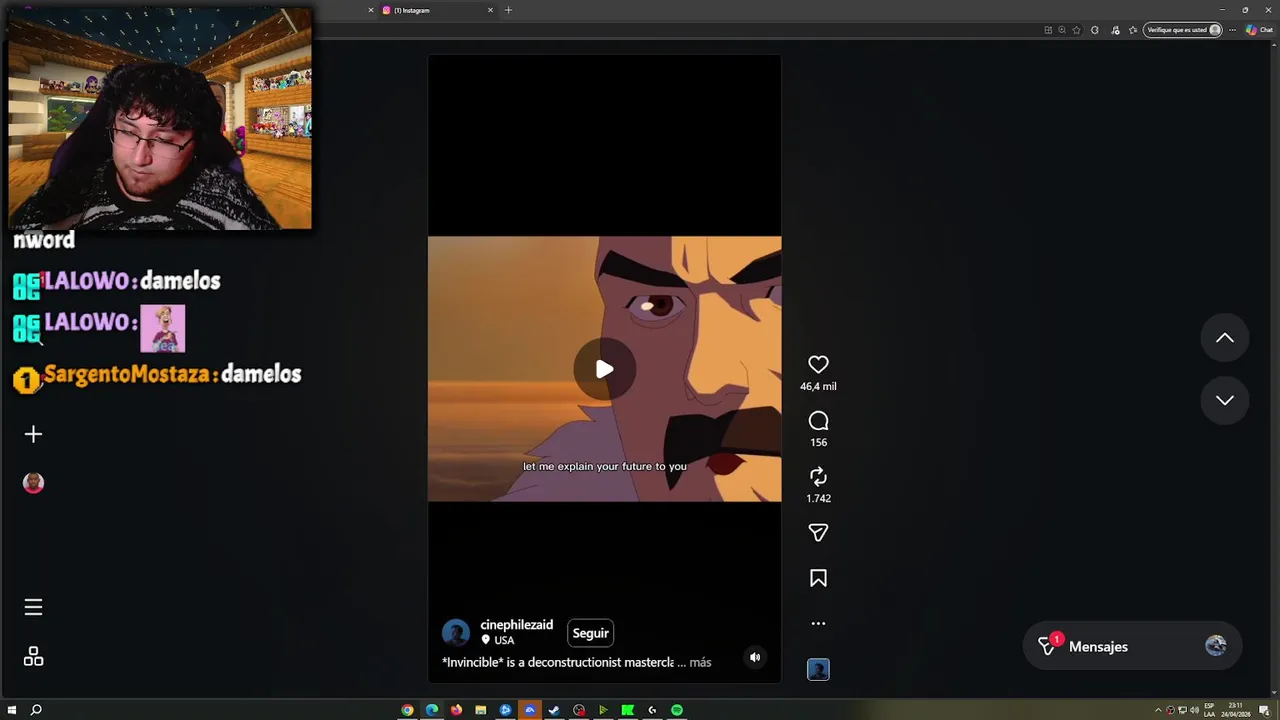Open the 46,4 mil likes count

[x=818, y=386]
